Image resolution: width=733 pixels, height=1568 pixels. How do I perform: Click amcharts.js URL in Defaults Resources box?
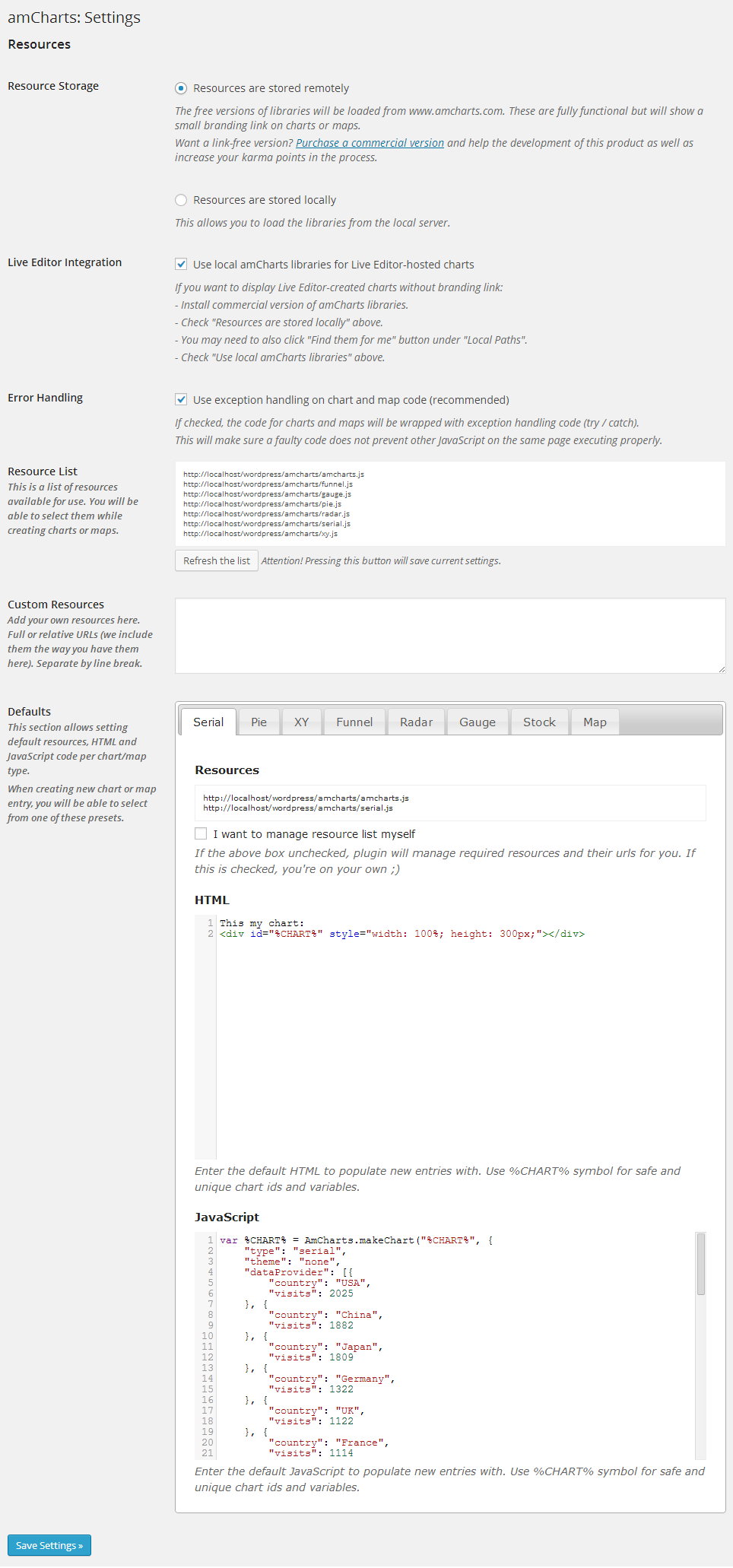click(306, 798)
